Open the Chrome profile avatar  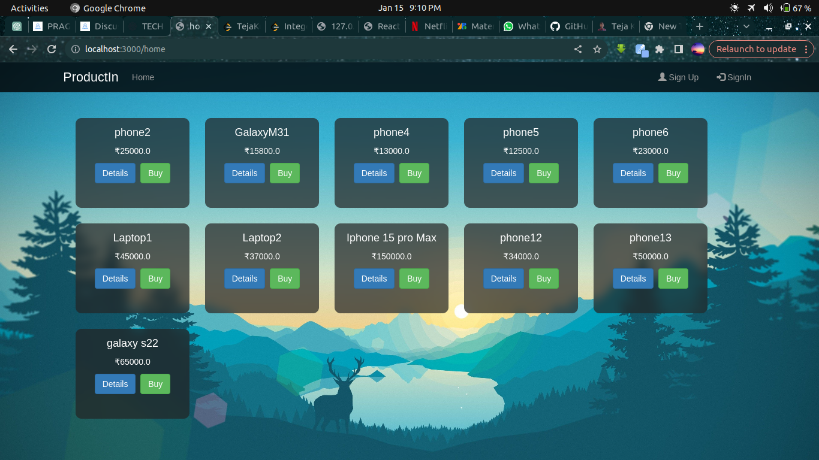698,49
